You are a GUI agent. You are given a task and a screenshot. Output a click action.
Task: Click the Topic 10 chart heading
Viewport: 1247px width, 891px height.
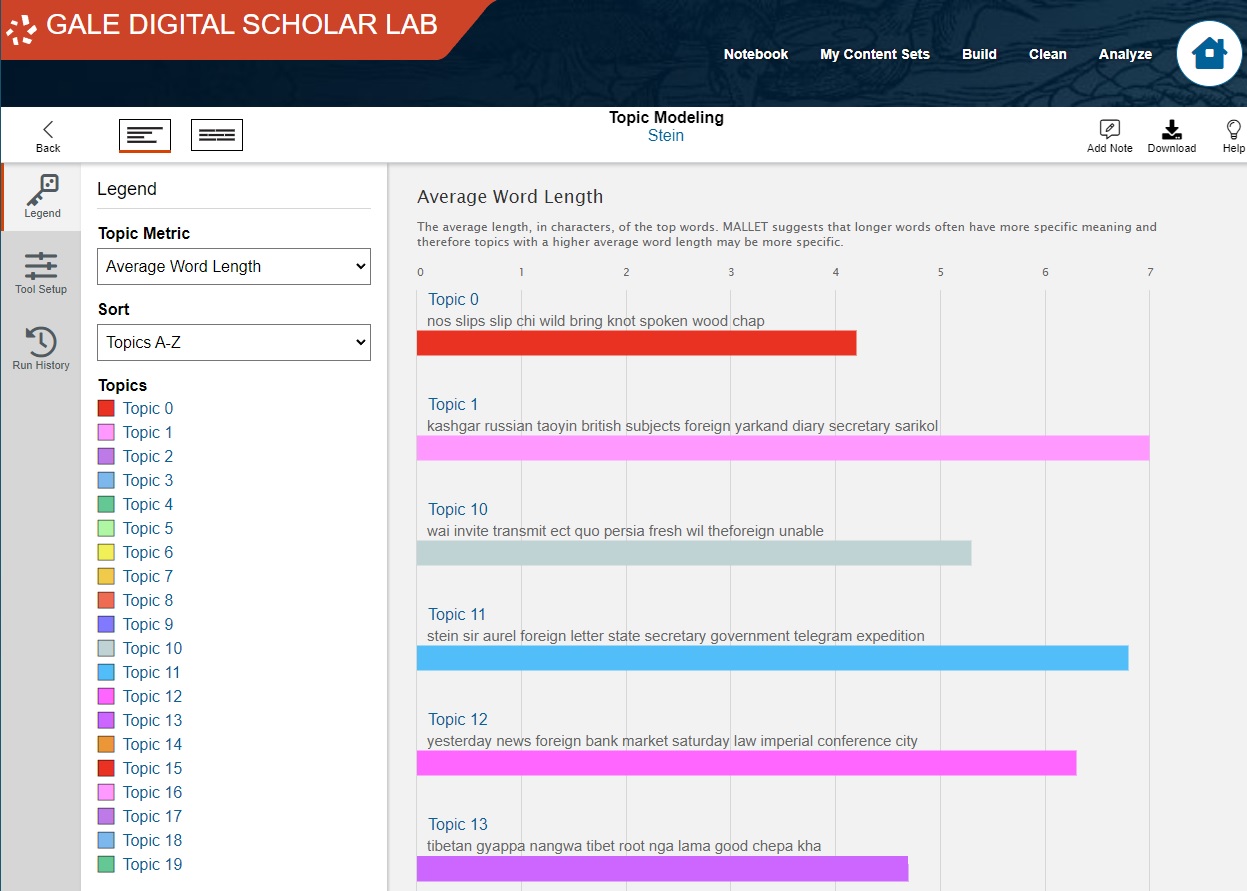[458, 509]
